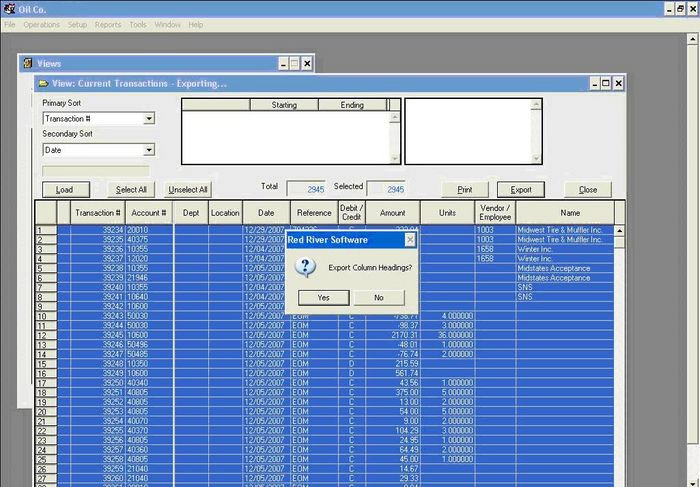The image size is (700, 487).
Task: Click the Unselect All button
Action: (x=188, y=190)
